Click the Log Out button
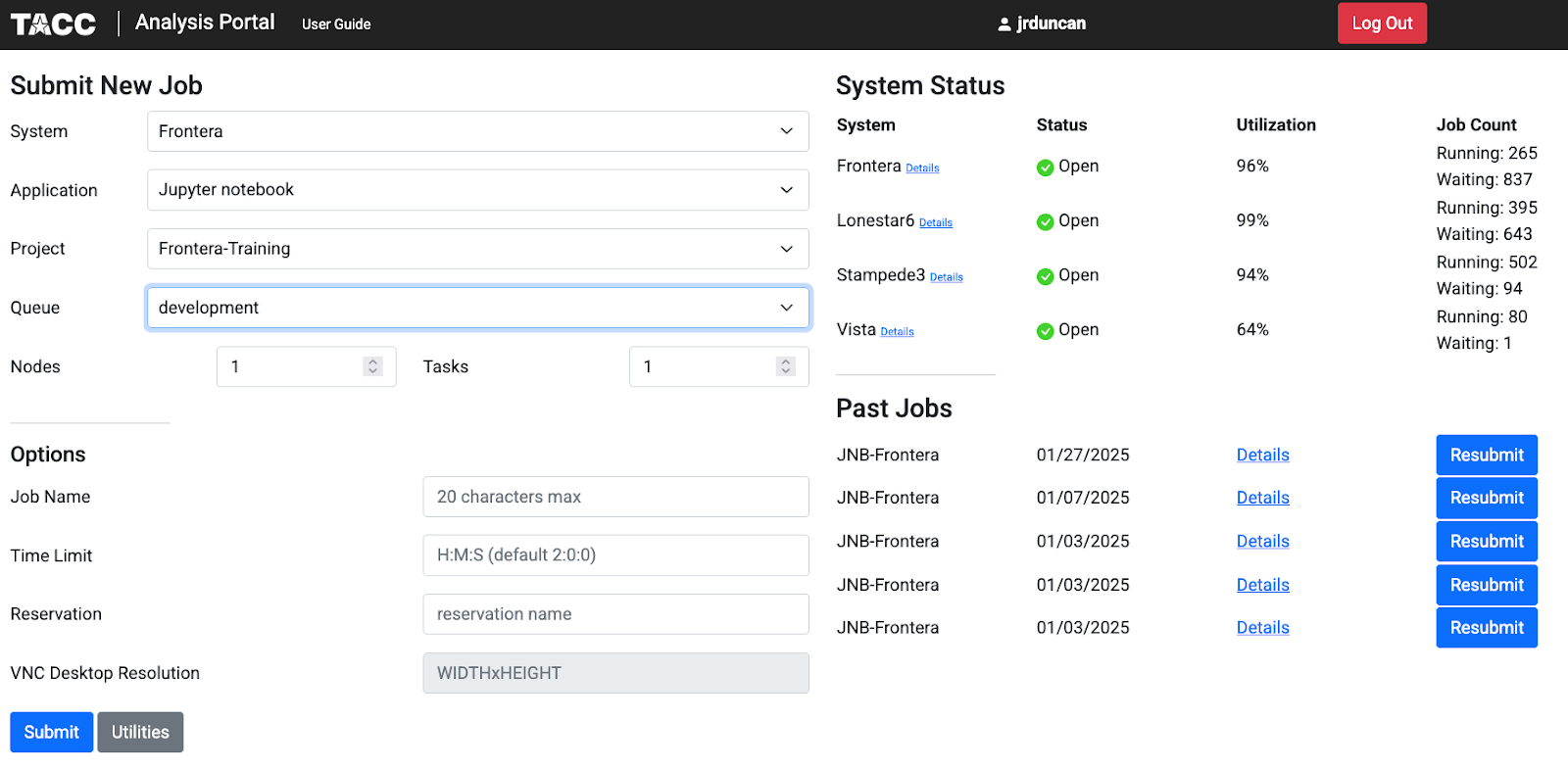This screenshot has width=1568, height=769. click(1382, 24)
